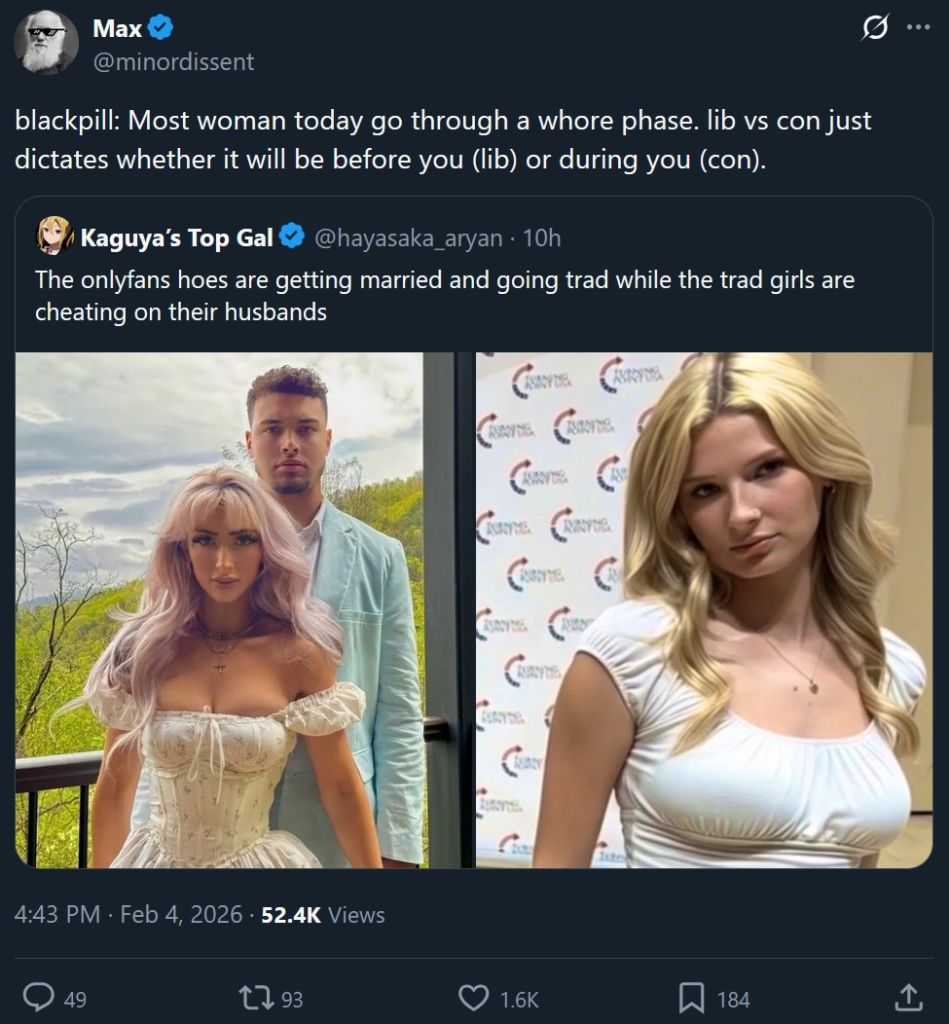Expand the left photo of the couple
This screenshot has height=1024, width=949.
tap(219, 609)
